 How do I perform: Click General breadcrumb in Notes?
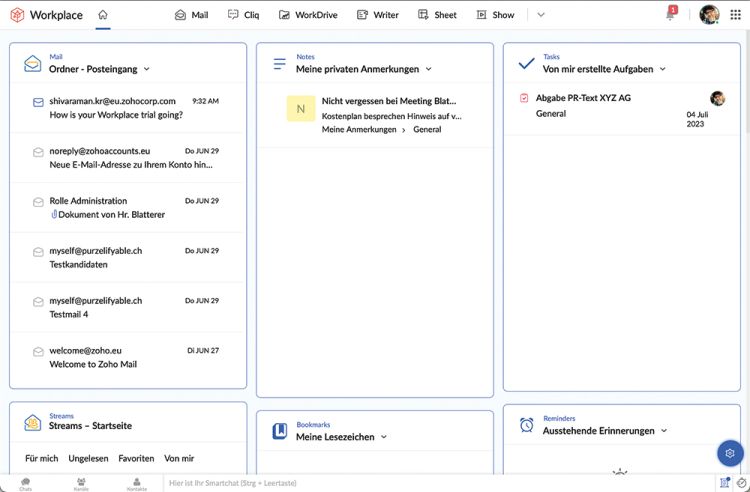click(427, 129)
